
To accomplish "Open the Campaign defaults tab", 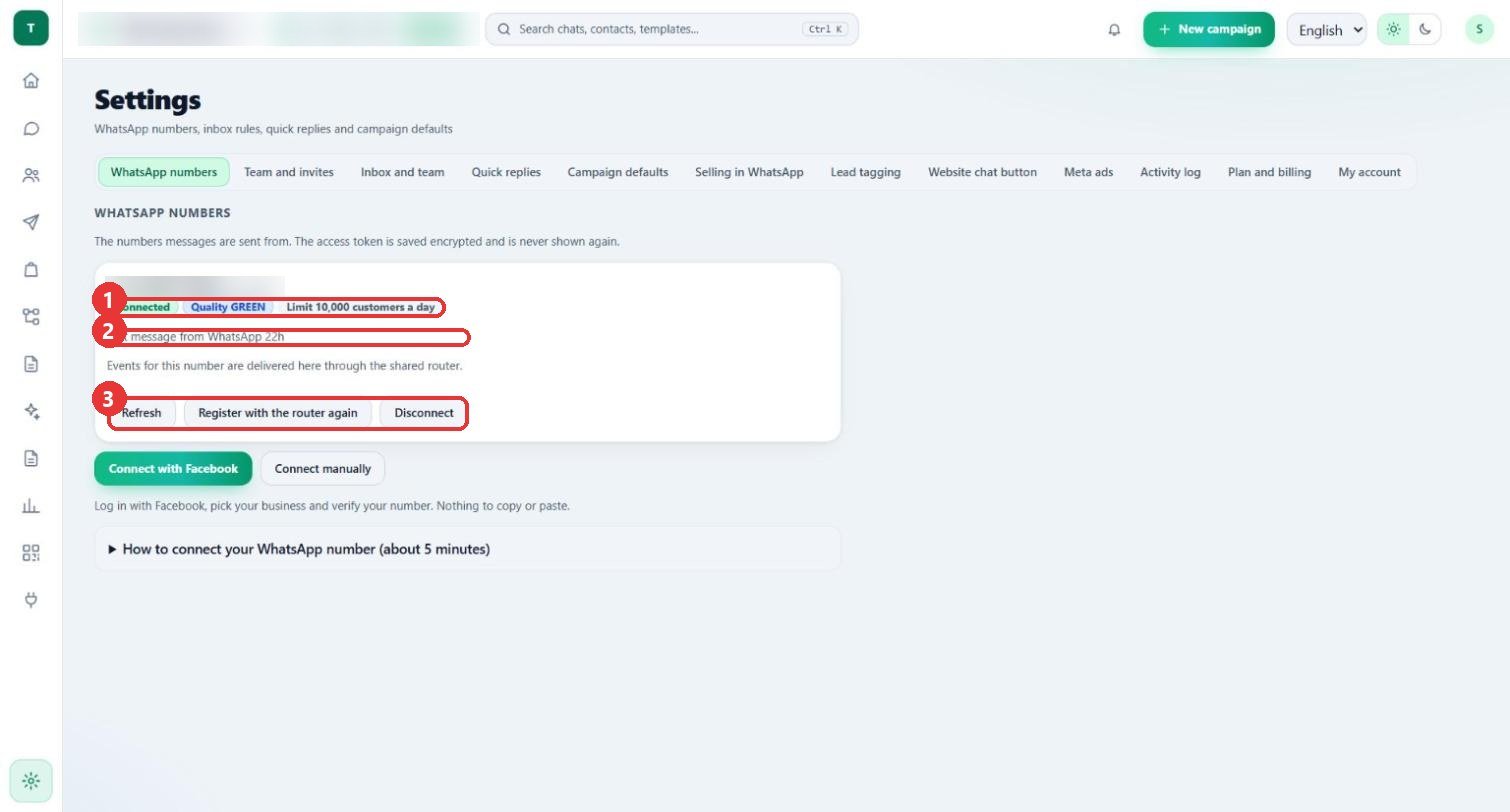I will click(618, 172).
